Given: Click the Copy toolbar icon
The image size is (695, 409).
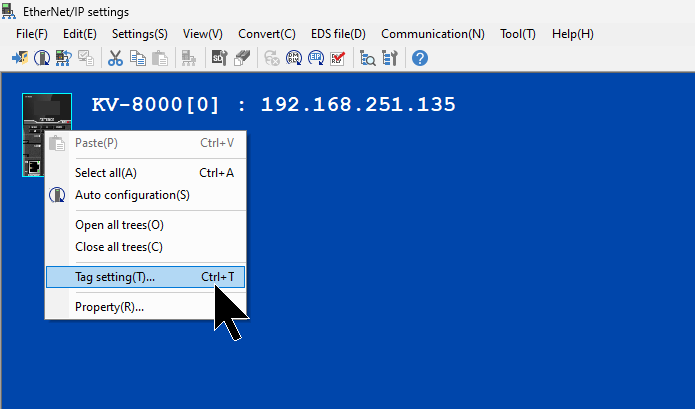Looking at the screenshot, I should [x=137, y=58].
